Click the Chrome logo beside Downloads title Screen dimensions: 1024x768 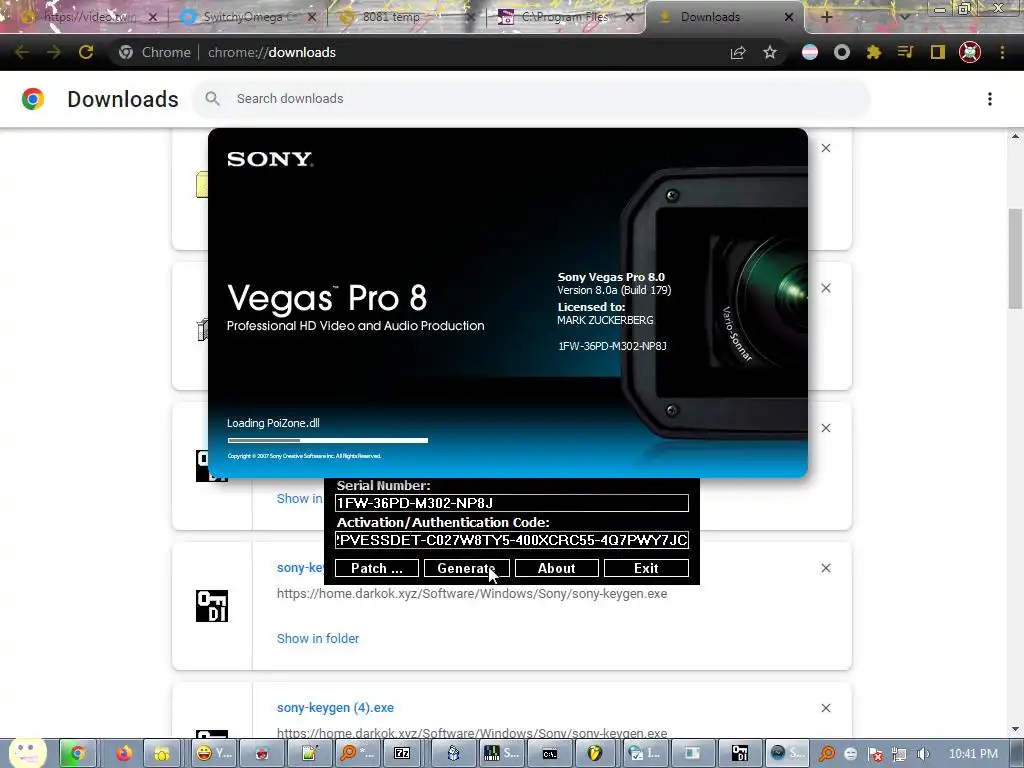point(33,99)
